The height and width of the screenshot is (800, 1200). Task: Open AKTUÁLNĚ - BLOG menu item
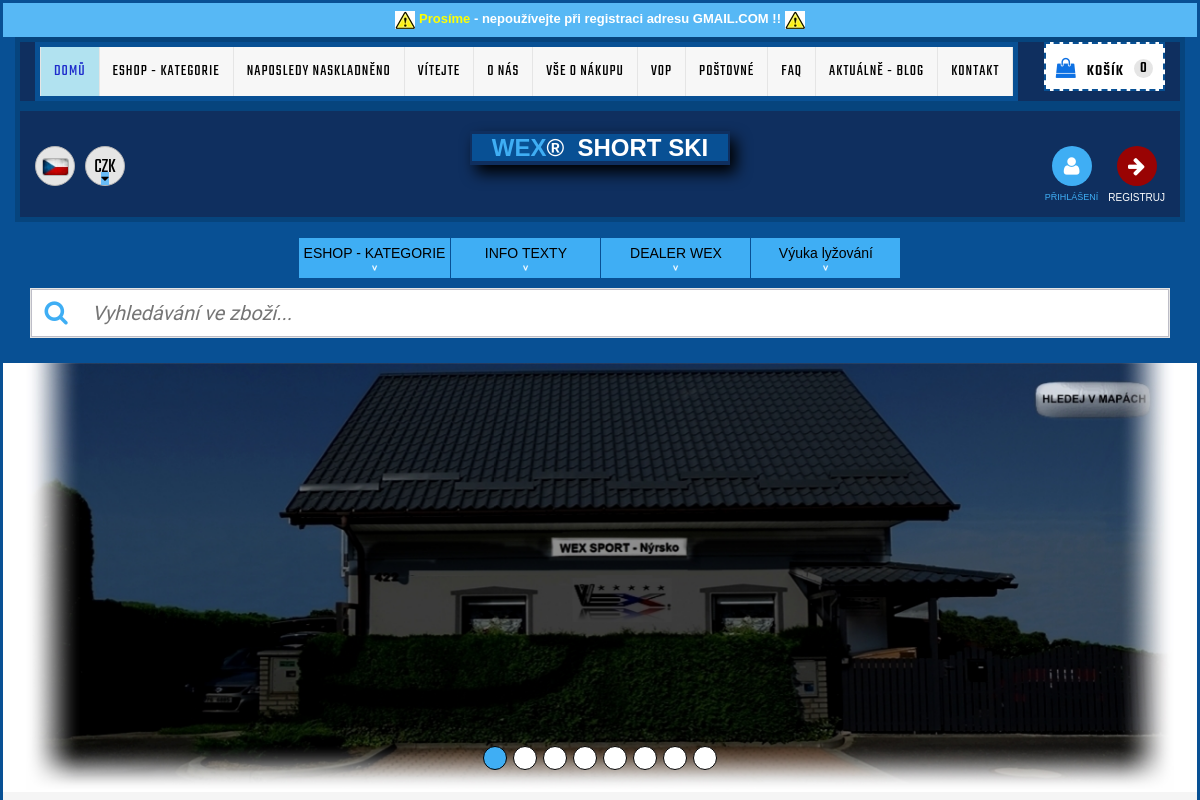click(x=877, y=71)
